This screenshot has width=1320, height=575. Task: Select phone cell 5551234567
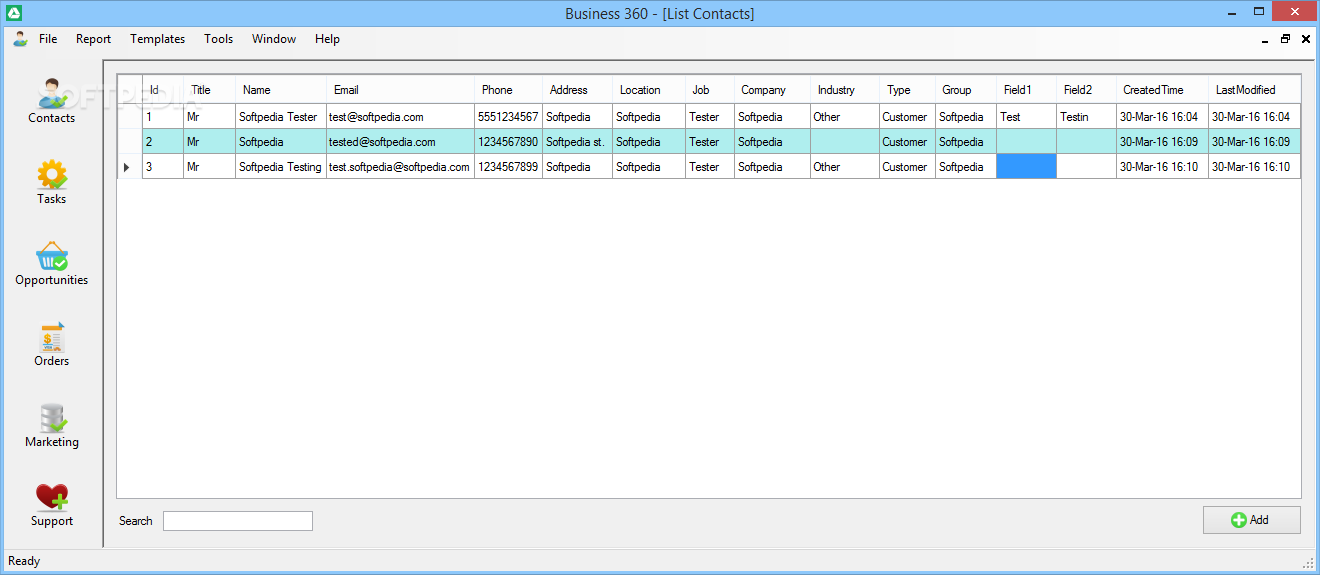point(509,117)
